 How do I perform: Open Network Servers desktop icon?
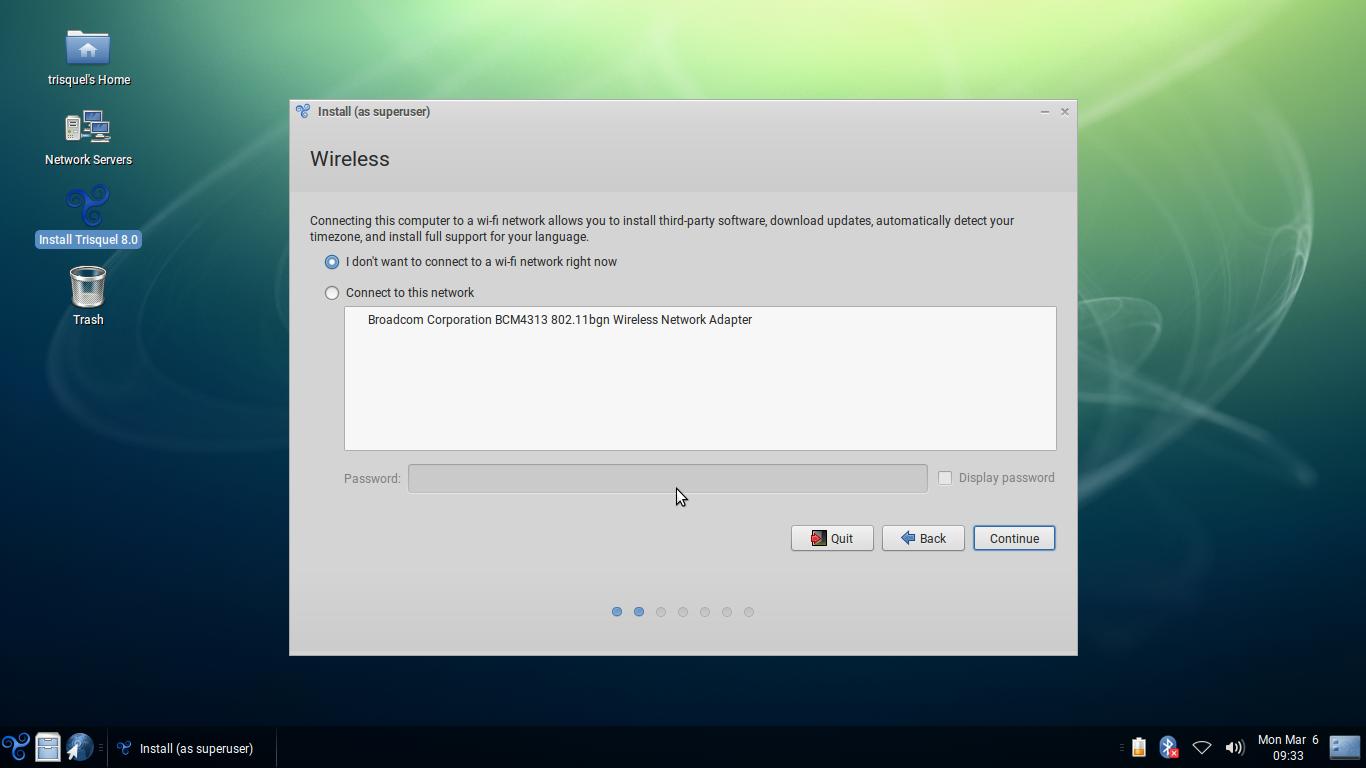coord(88,127)
